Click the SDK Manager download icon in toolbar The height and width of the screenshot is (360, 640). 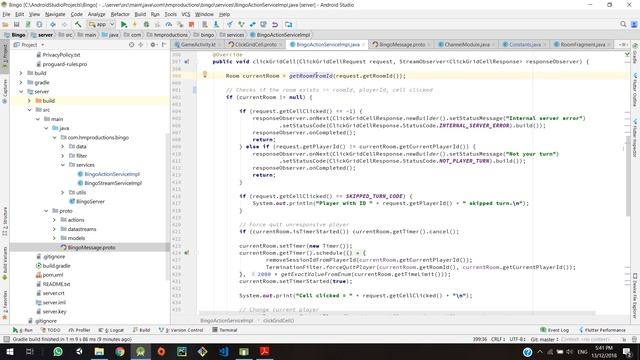pos(216,24)
